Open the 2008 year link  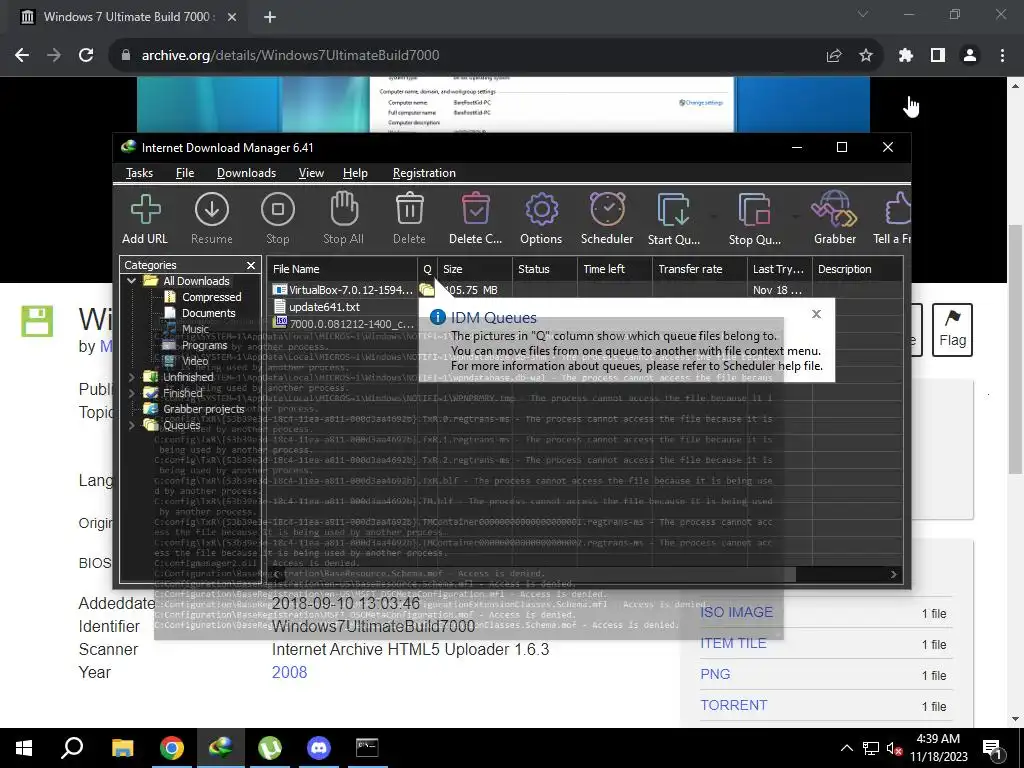click(289, 673)
